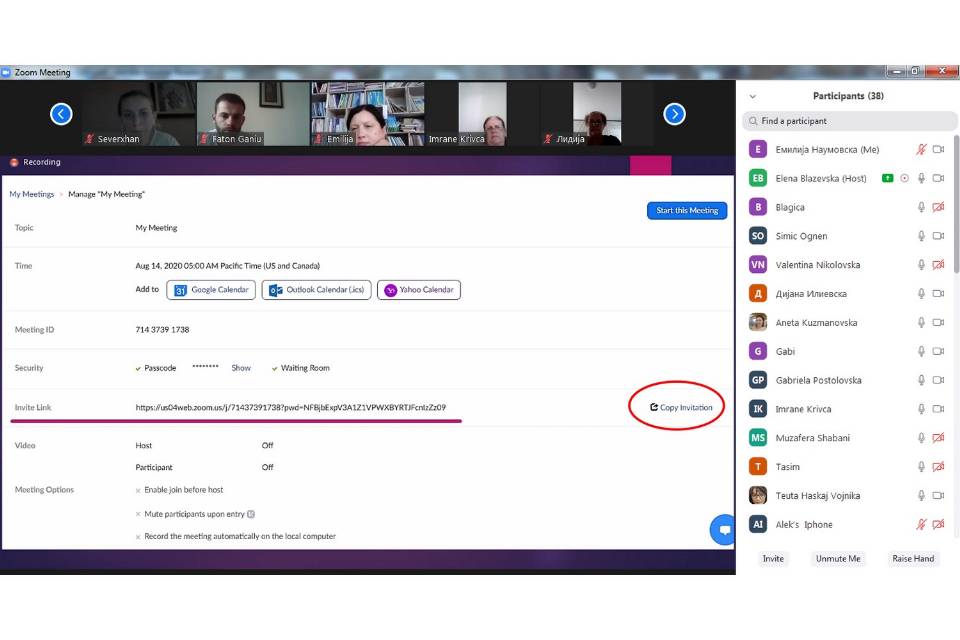Select participant Valentina Nikolovska

[x=847, y=265]
